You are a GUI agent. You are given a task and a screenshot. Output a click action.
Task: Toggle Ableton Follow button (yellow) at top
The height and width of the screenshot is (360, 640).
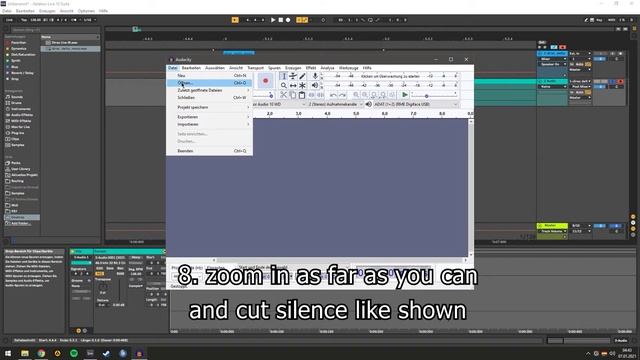[x=235, y=20]
